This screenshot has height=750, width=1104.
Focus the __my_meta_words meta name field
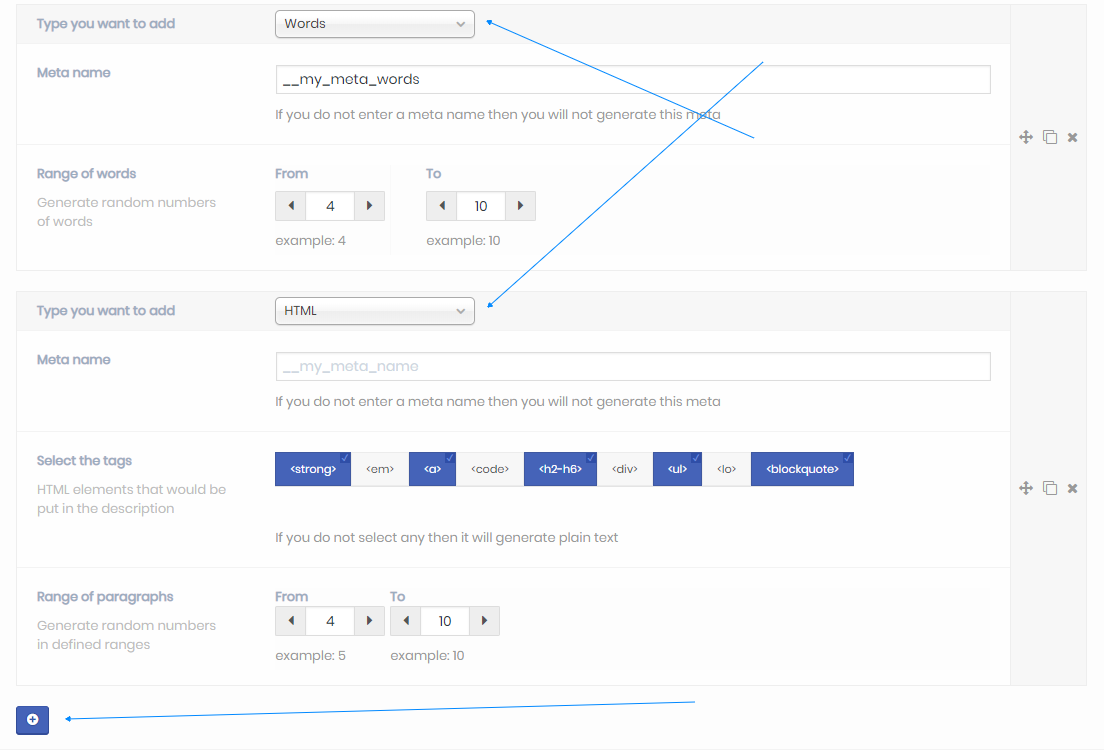[x=633, y=80]
